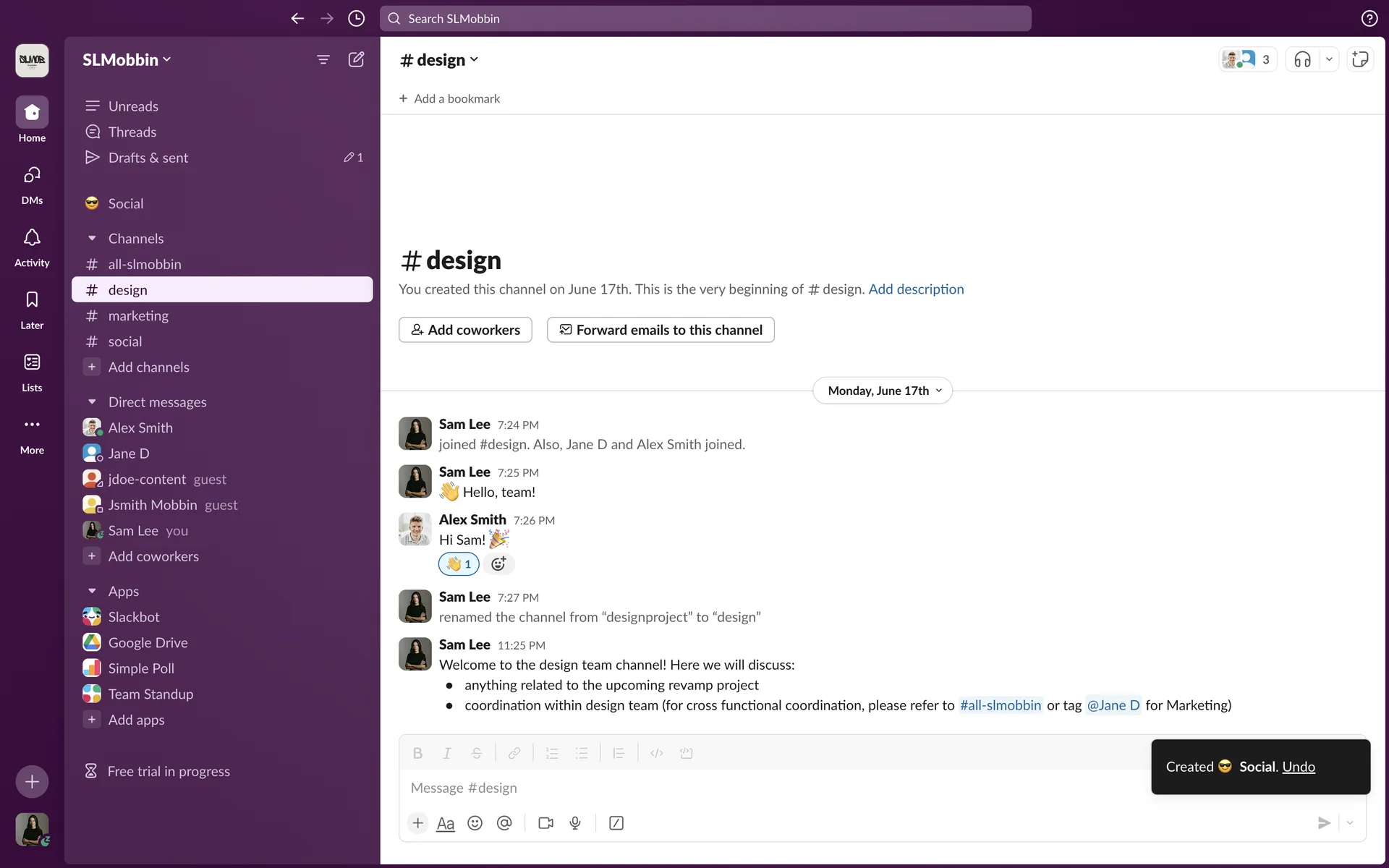This screenshot has height=868, width=1389.
Task: Record a video clip icon
Action: pyautogui.click(x=545, y=823)
